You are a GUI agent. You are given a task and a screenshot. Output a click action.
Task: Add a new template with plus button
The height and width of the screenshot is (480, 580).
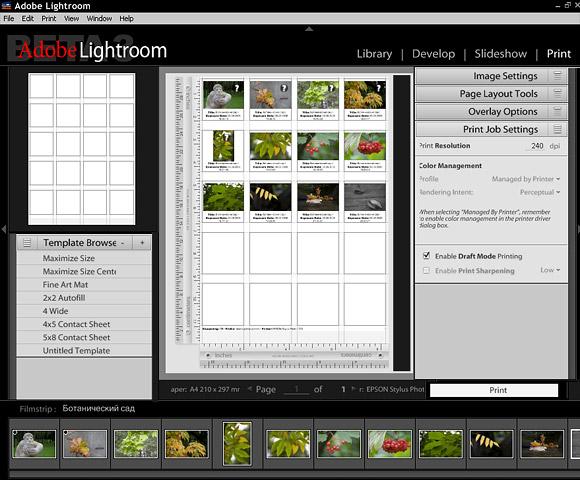tap(142, 243)
